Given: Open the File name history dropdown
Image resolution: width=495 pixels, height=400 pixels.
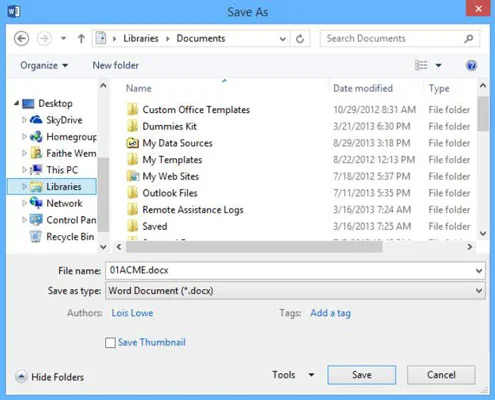Looking at the screenshot, I should 479,271.
